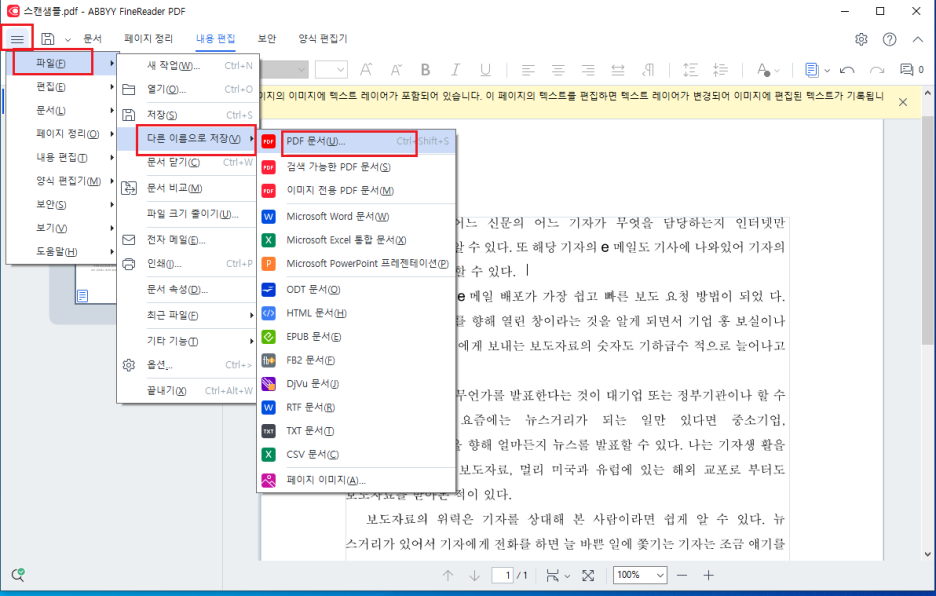Expand 양식 편집기(M) submenu

coord(61,180)
